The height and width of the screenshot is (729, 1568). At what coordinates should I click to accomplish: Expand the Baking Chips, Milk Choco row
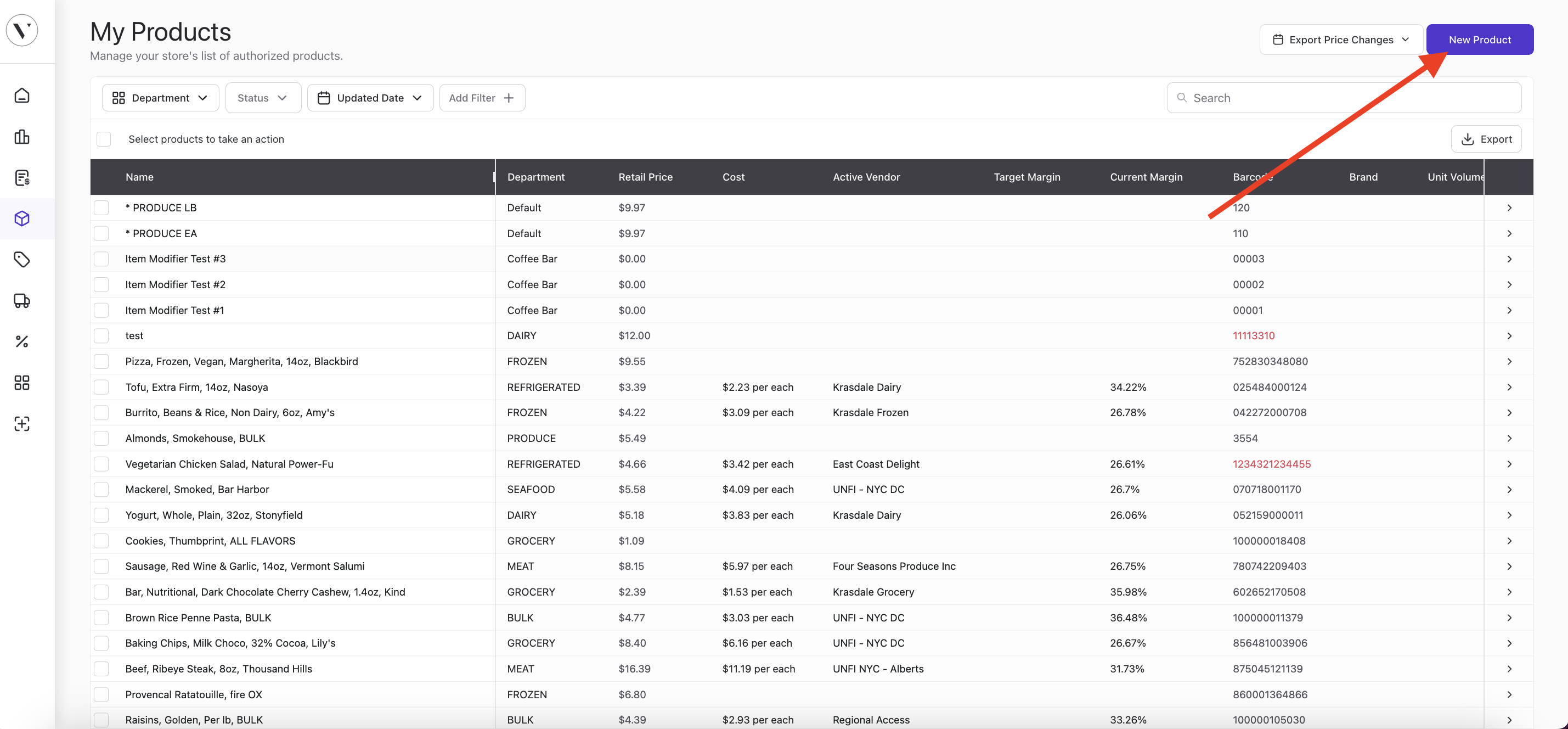[x=1509, y=643]
